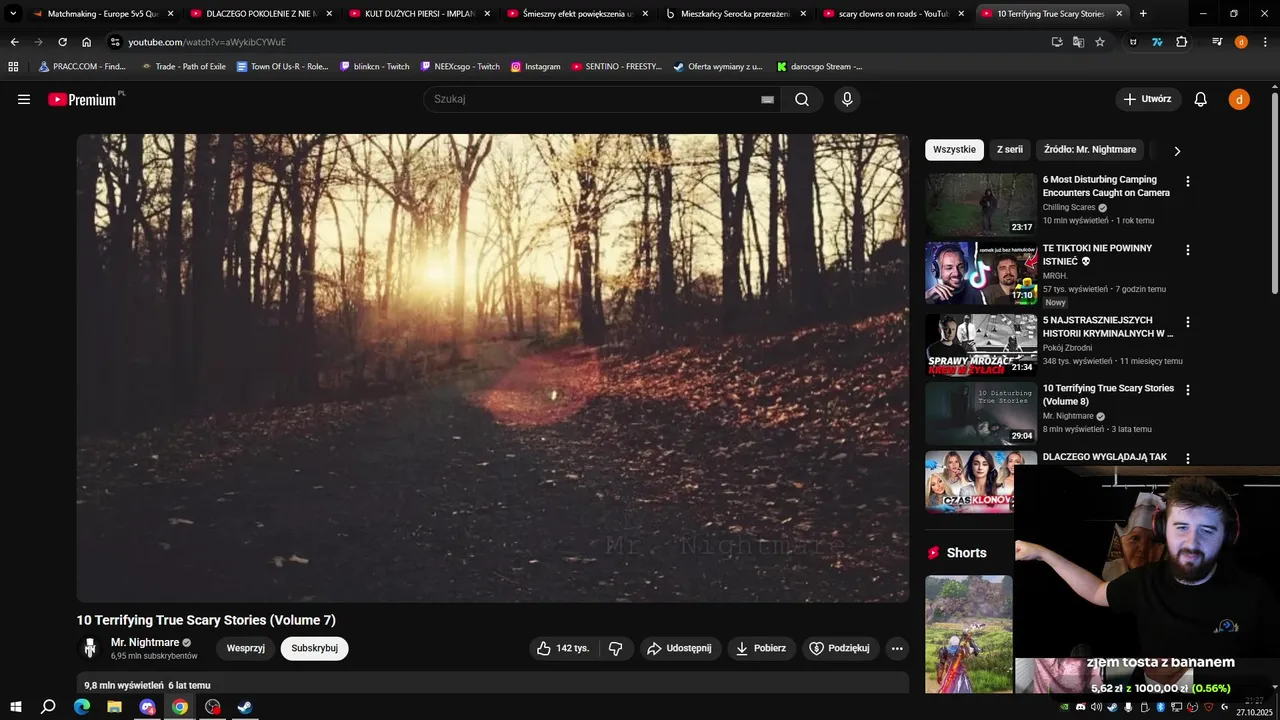Switch to DLACZEGO POKOLENIE Z tab

tap(261, 14)
